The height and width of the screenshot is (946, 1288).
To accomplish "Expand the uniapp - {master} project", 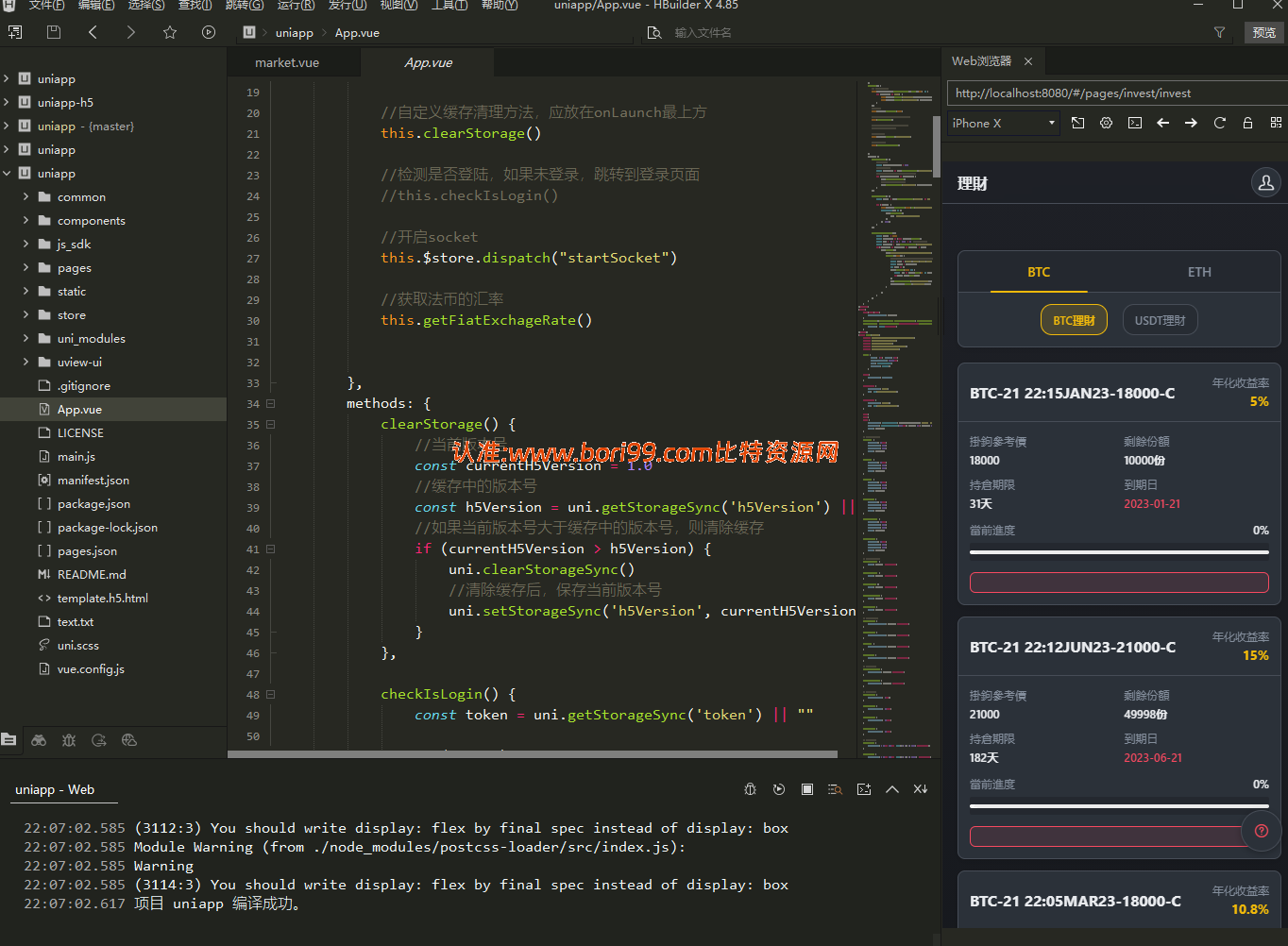I will [7, 126].
